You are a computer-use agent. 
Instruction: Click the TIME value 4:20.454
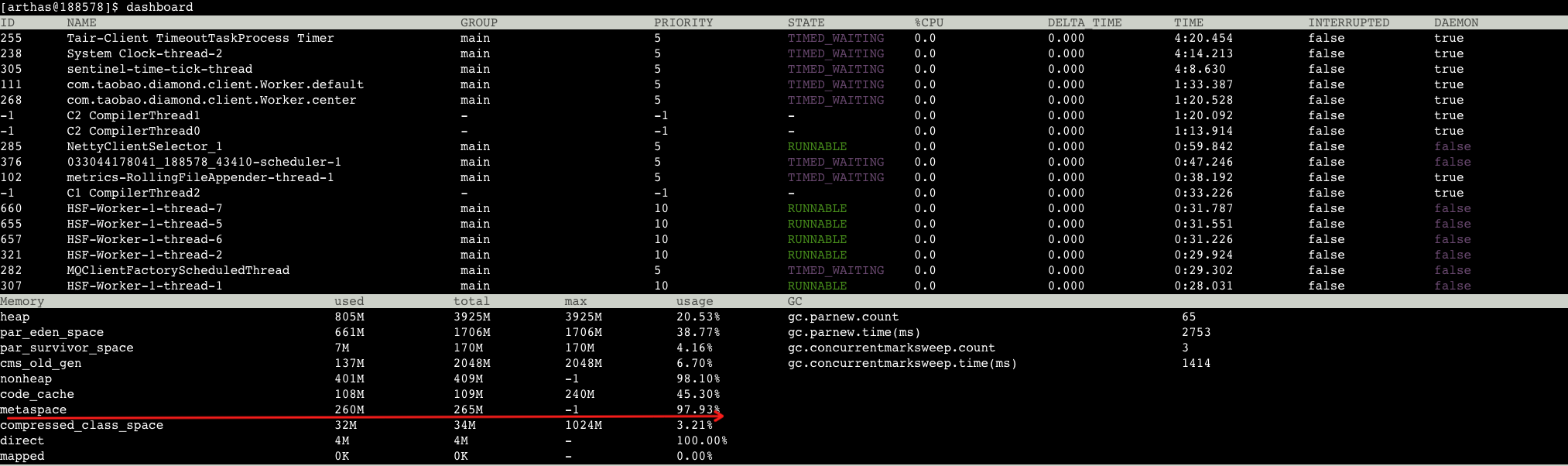(1203, 38)
